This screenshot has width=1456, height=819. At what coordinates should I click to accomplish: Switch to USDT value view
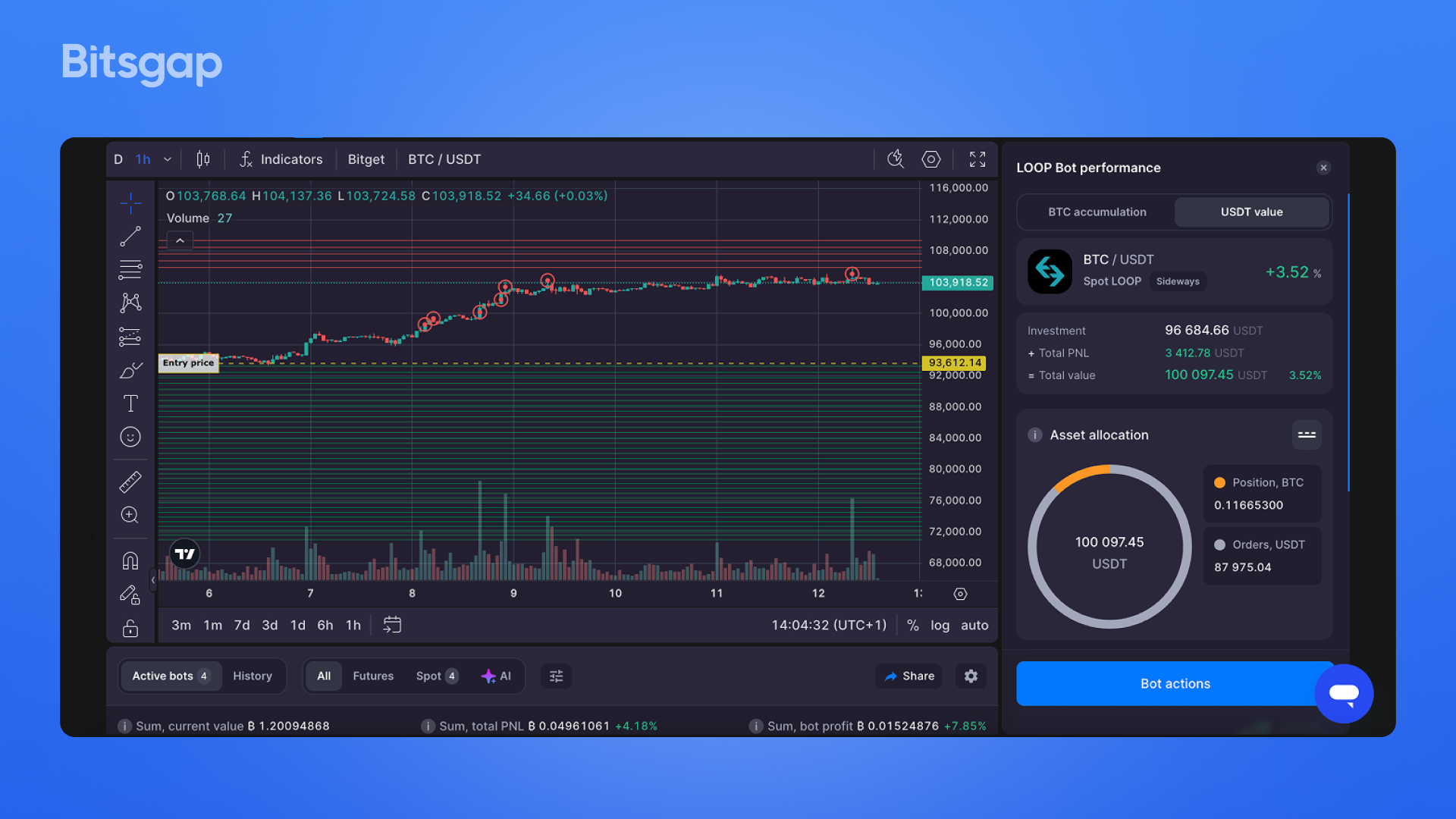pyautogui.click(x=1251, y=212)
